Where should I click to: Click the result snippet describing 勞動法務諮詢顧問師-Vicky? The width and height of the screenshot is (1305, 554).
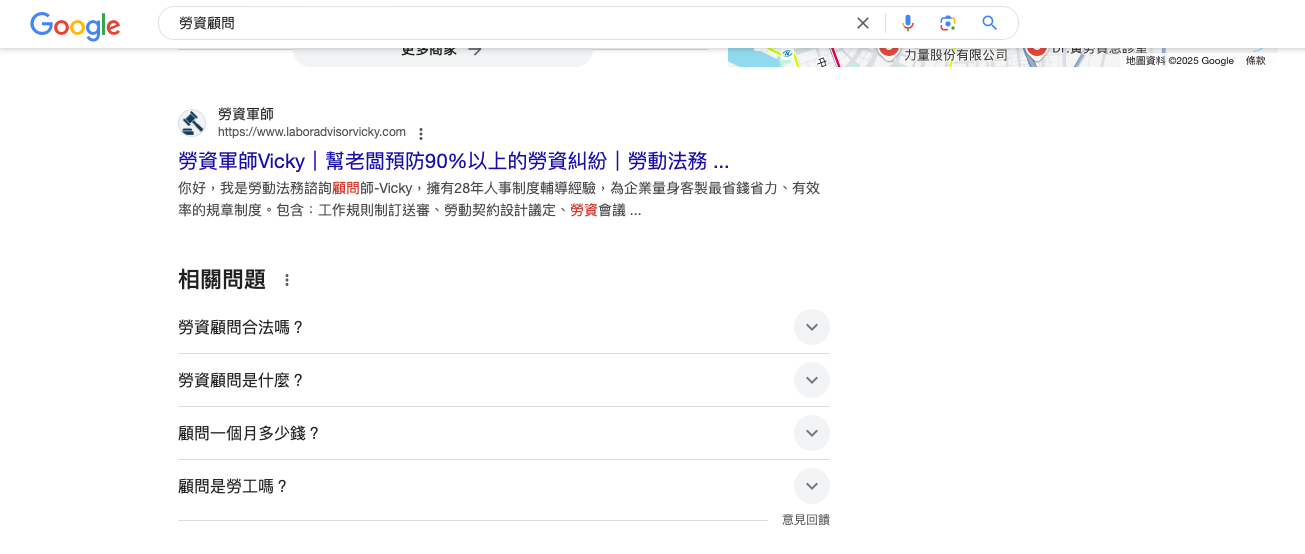tap(499, 199)
